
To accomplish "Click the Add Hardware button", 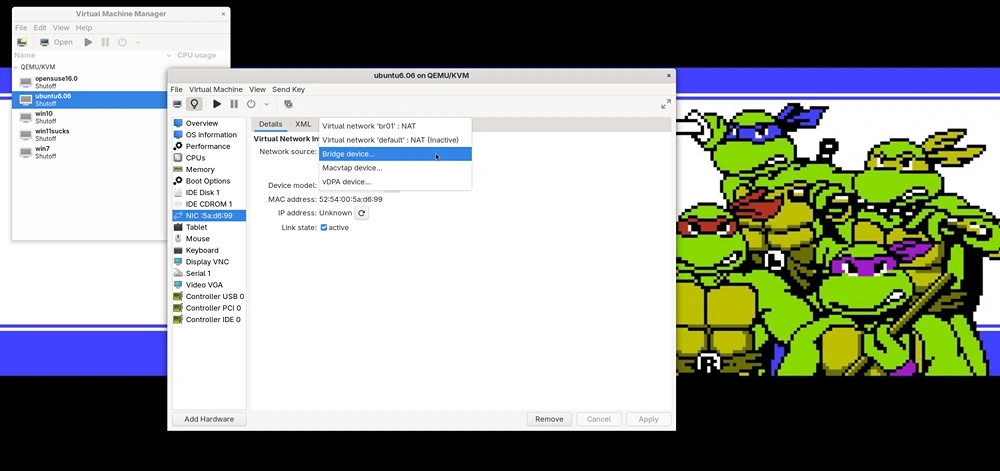I will coord(209,419).
